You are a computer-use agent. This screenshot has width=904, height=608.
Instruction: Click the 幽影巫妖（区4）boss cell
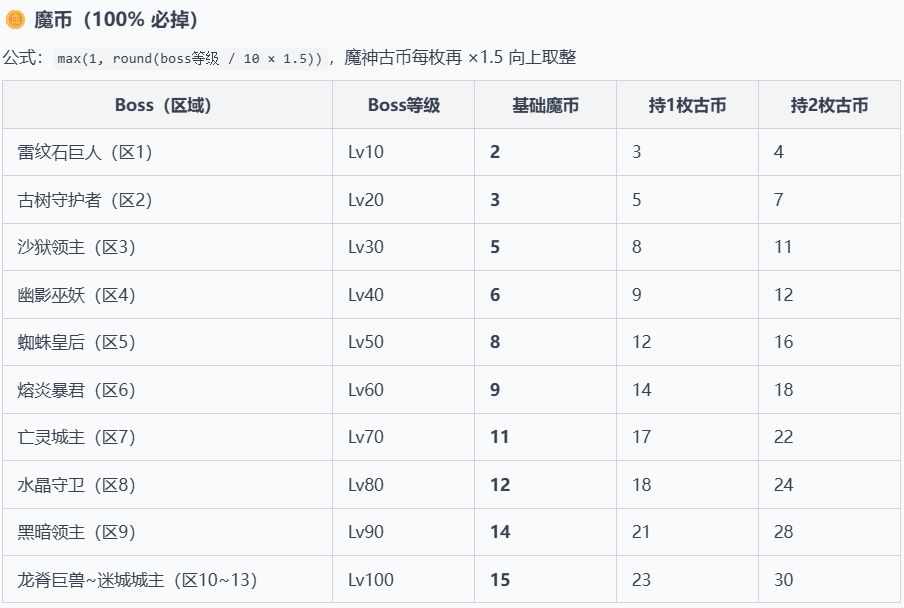pos(76,295)
